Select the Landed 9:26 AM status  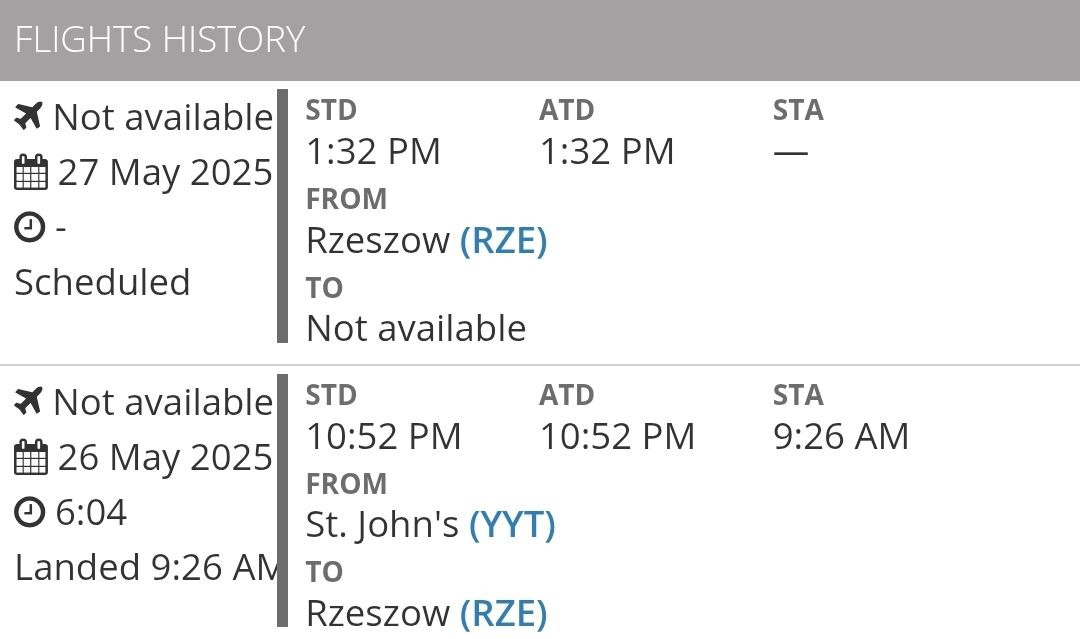(x=144, y=568)
